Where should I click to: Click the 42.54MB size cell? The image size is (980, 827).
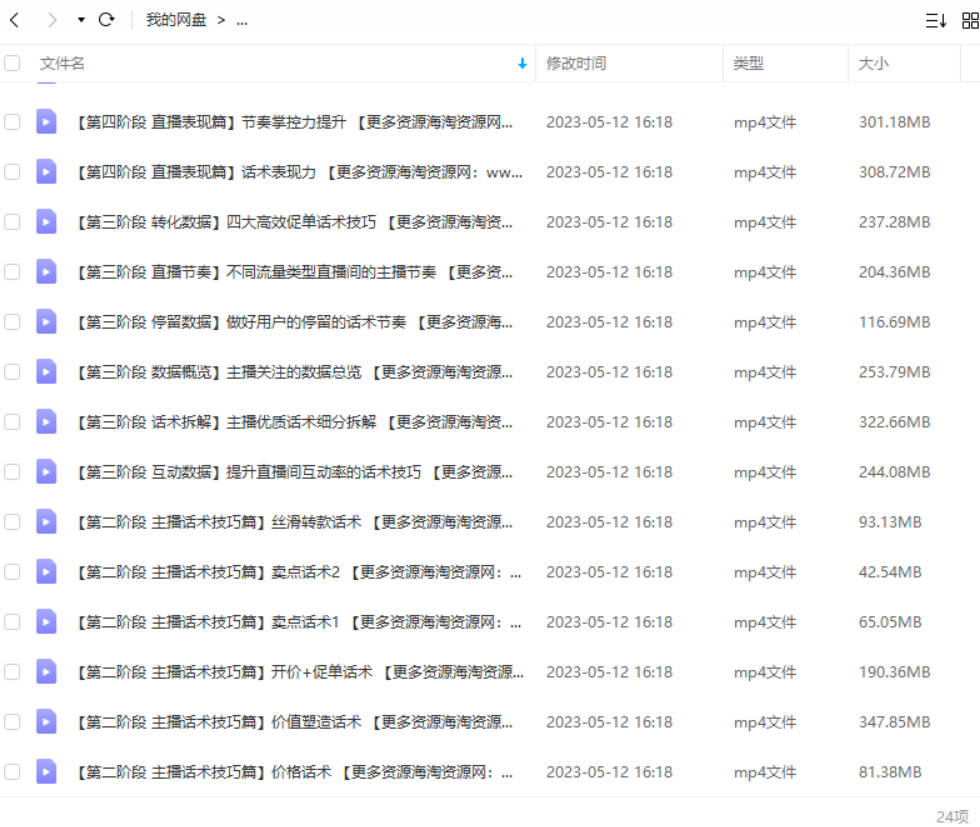[x=890, y=572]
